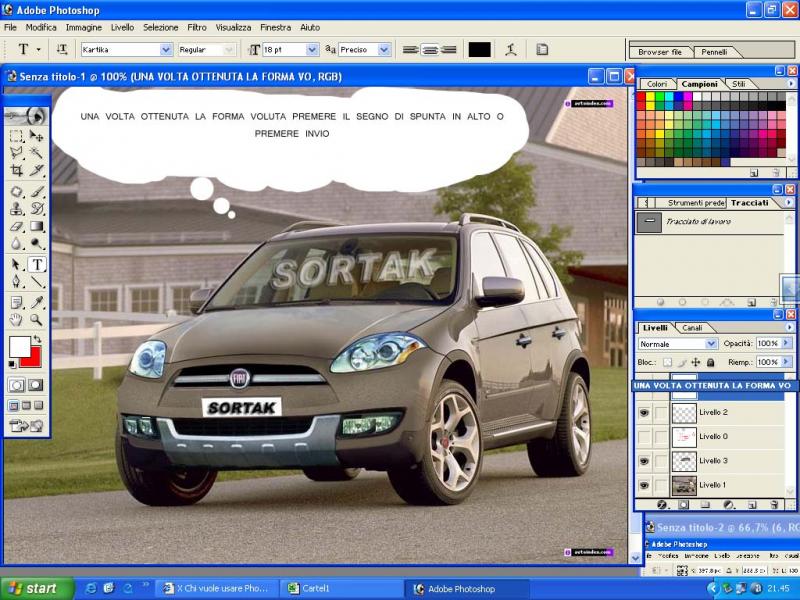Open the Regular font style dropdown
The height and width of the screenshot is (600, 800).
[x=229, y=49]
